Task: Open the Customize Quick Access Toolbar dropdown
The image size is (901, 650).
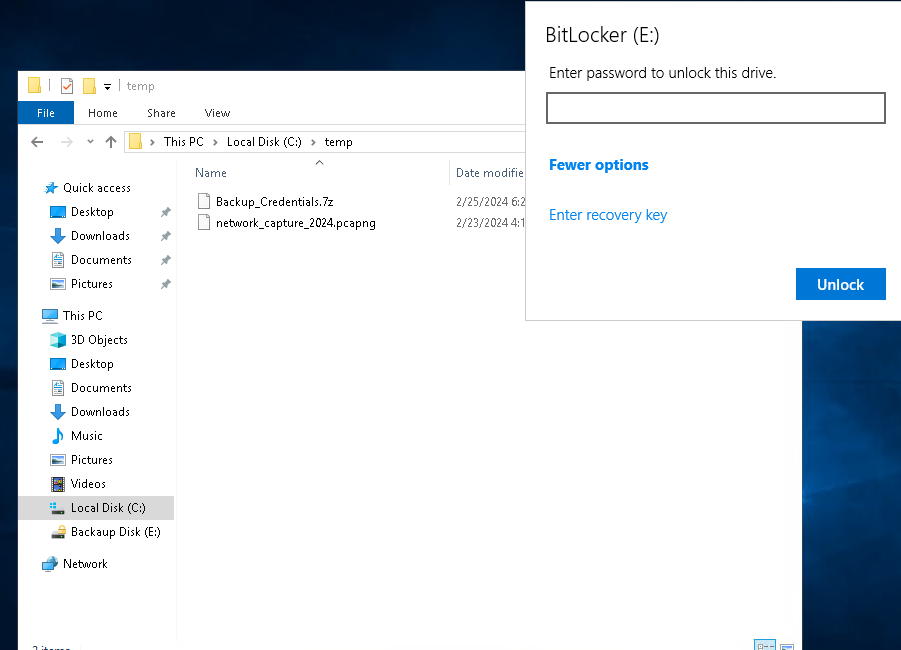Action: click(x=107, y=87)
